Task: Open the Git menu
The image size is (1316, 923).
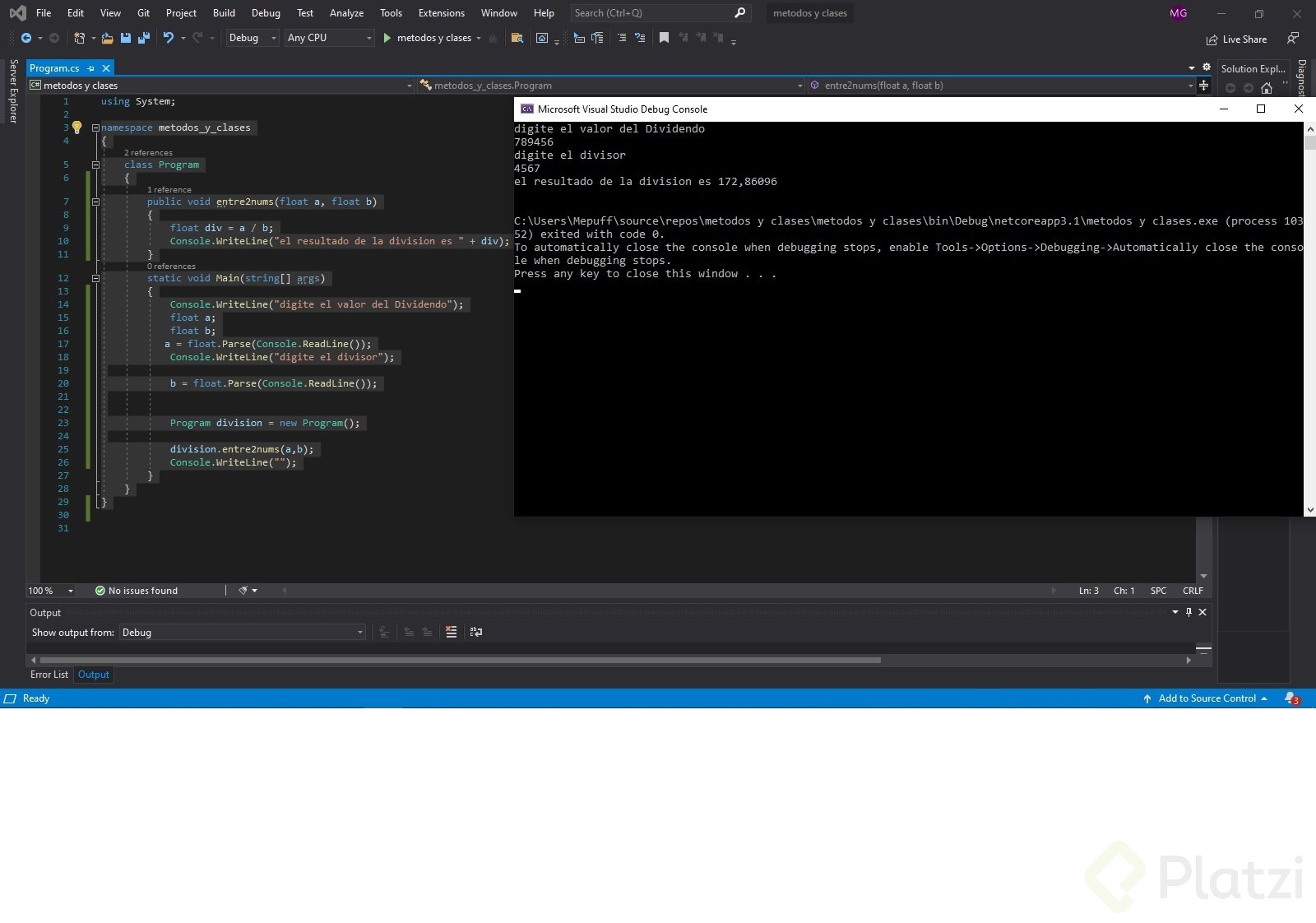Action: 143,13
